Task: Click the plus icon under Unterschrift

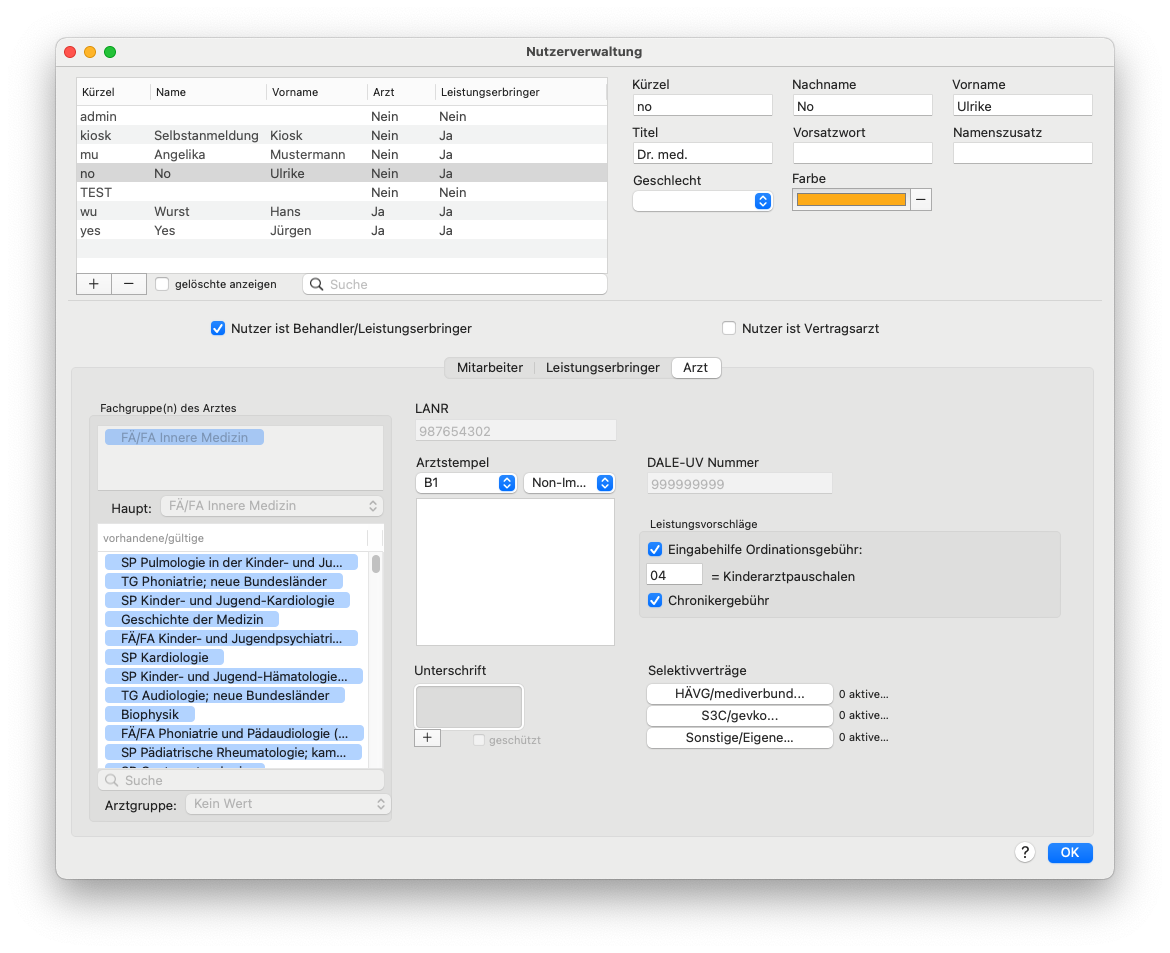Action: click(428, 738)
